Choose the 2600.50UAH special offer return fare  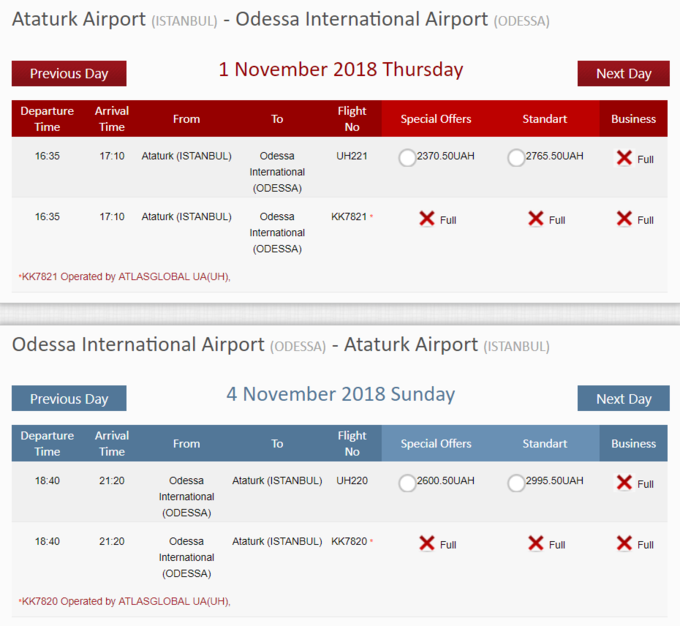click(x=407, y=483)
